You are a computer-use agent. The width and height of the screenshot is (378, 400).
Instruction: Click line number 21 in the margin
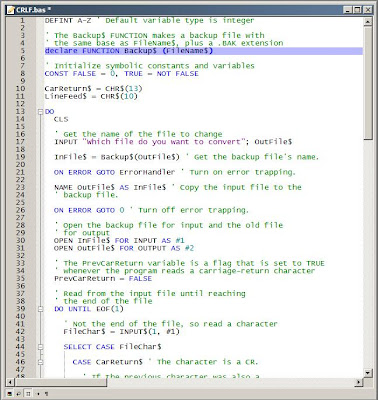(x=20, y=172)
